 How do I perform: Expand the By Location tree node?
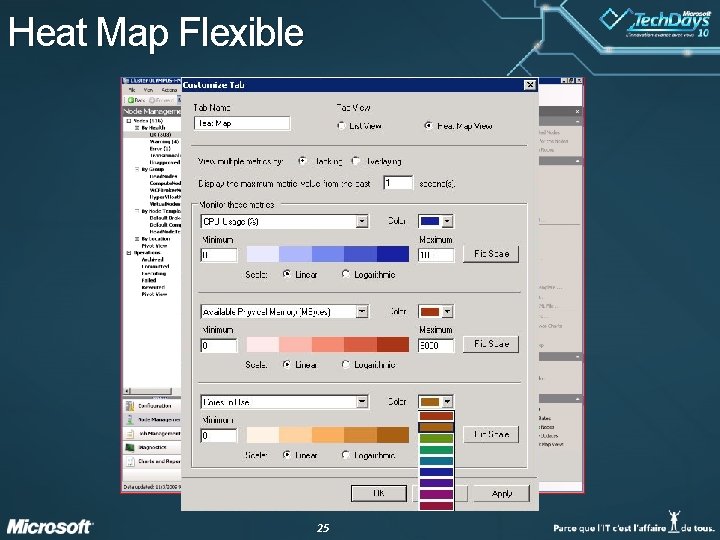[x=137, y=239]
